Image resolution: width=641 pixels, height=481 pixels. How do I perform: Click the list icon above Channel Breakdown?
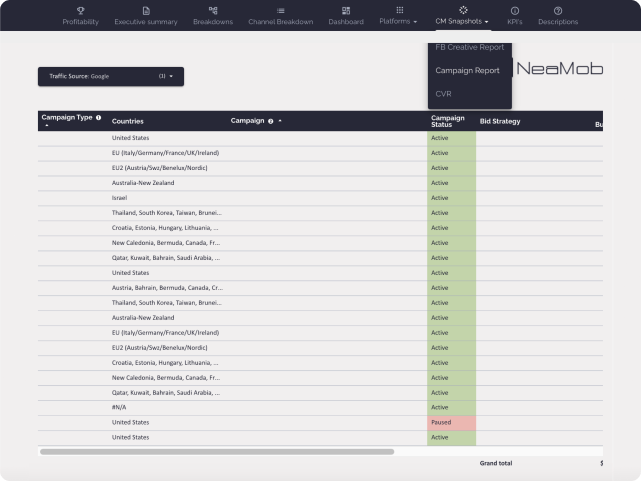pyautogui.click(x=280, y=10)
